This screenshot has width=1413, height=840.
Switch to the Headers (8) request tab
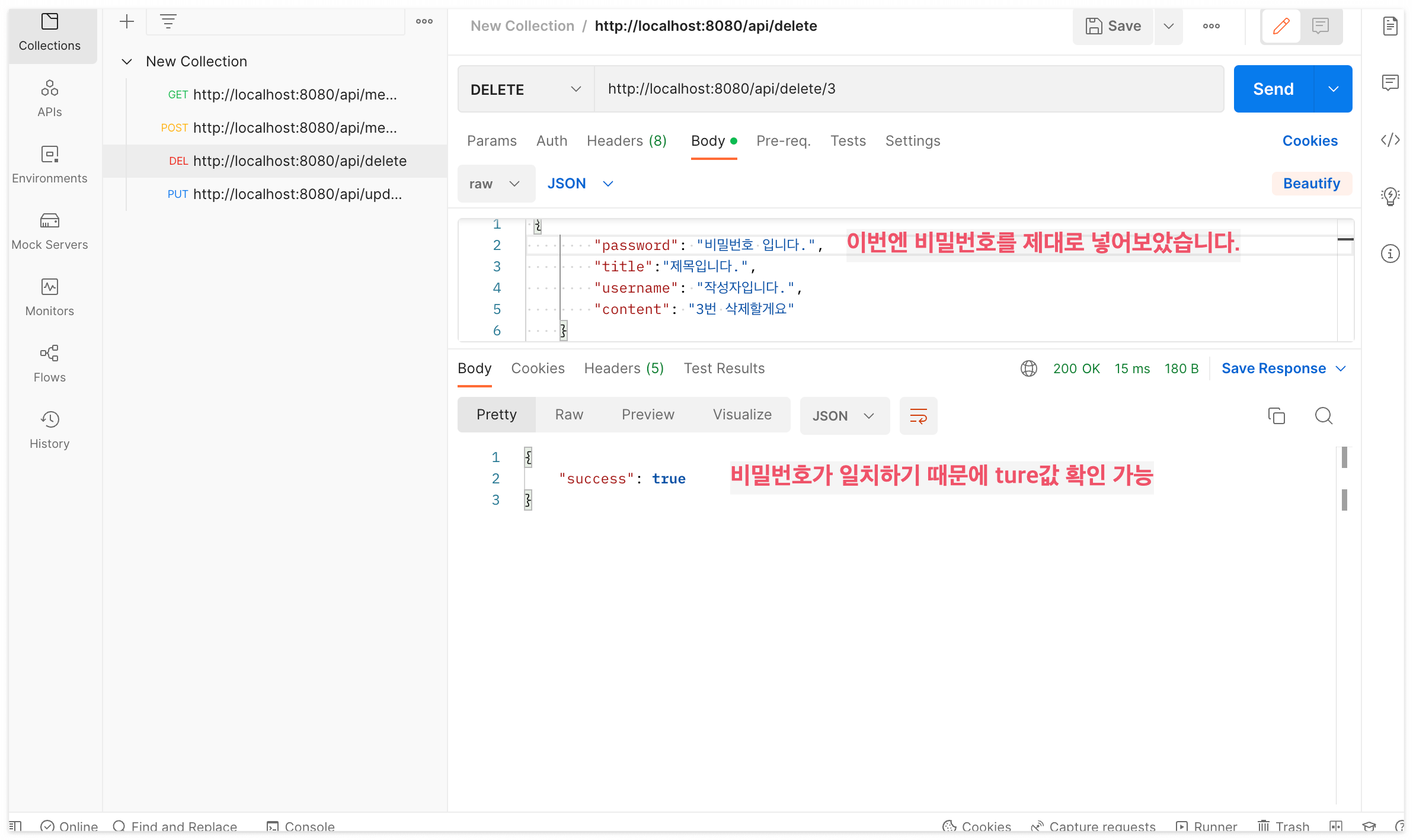626,141
